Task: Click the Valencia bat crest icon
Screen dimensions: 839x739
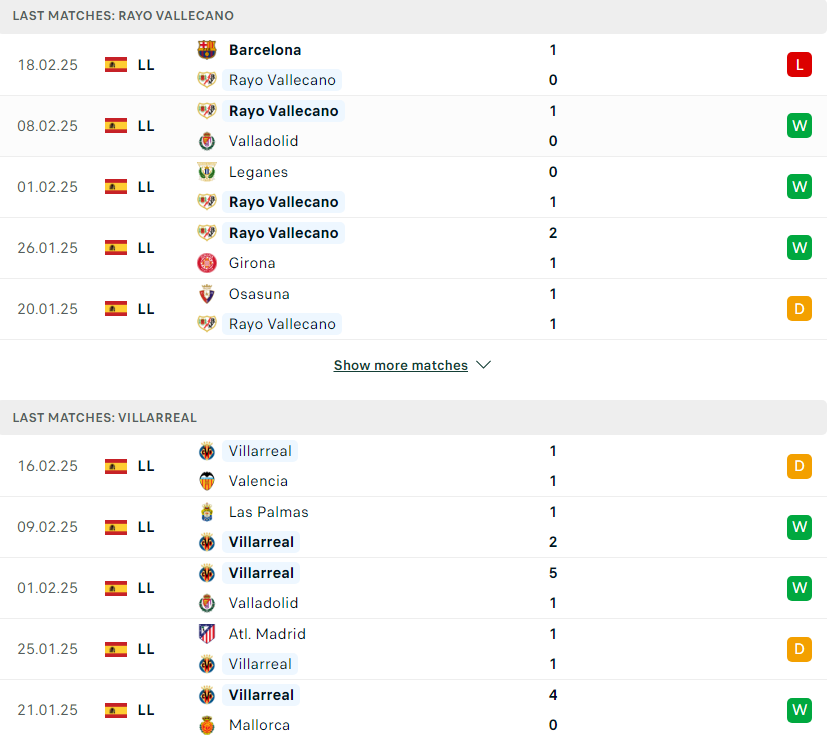Action: (x=207, y=481)
